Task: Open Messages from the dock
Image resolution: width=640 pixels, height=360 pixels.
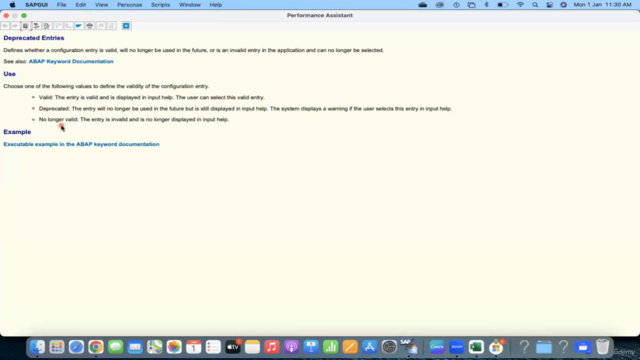Action: click(116, 347)
